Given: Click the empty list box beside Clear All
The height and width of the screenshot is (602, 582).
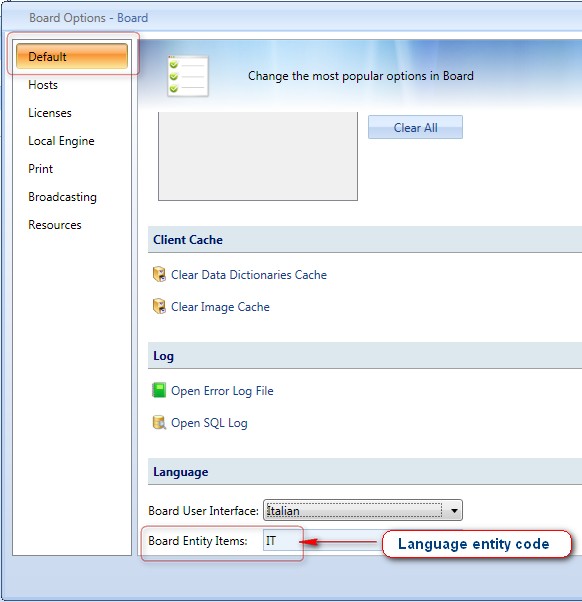Looking at the screenshot, I should pos(258,156).
